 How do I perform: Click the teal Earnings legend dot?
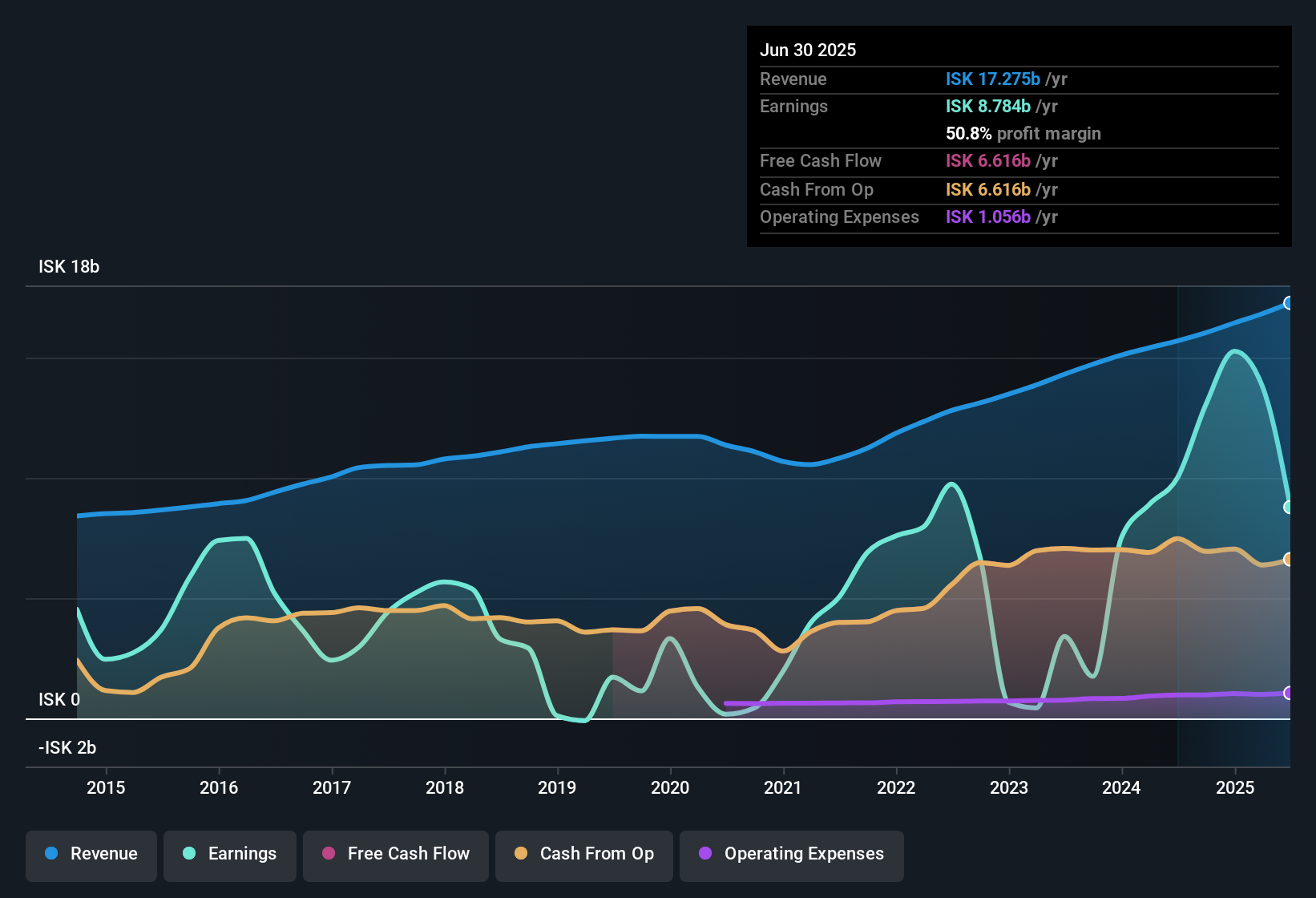pos(189,853)
